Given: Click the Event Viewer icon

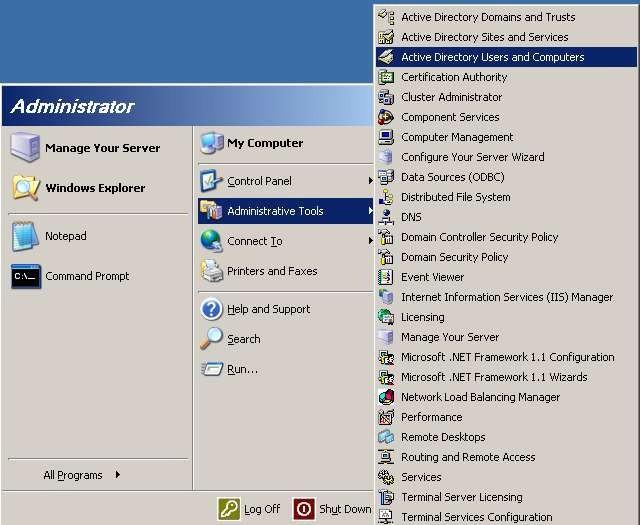Looking at the screenshot, I should pos(386,277).
